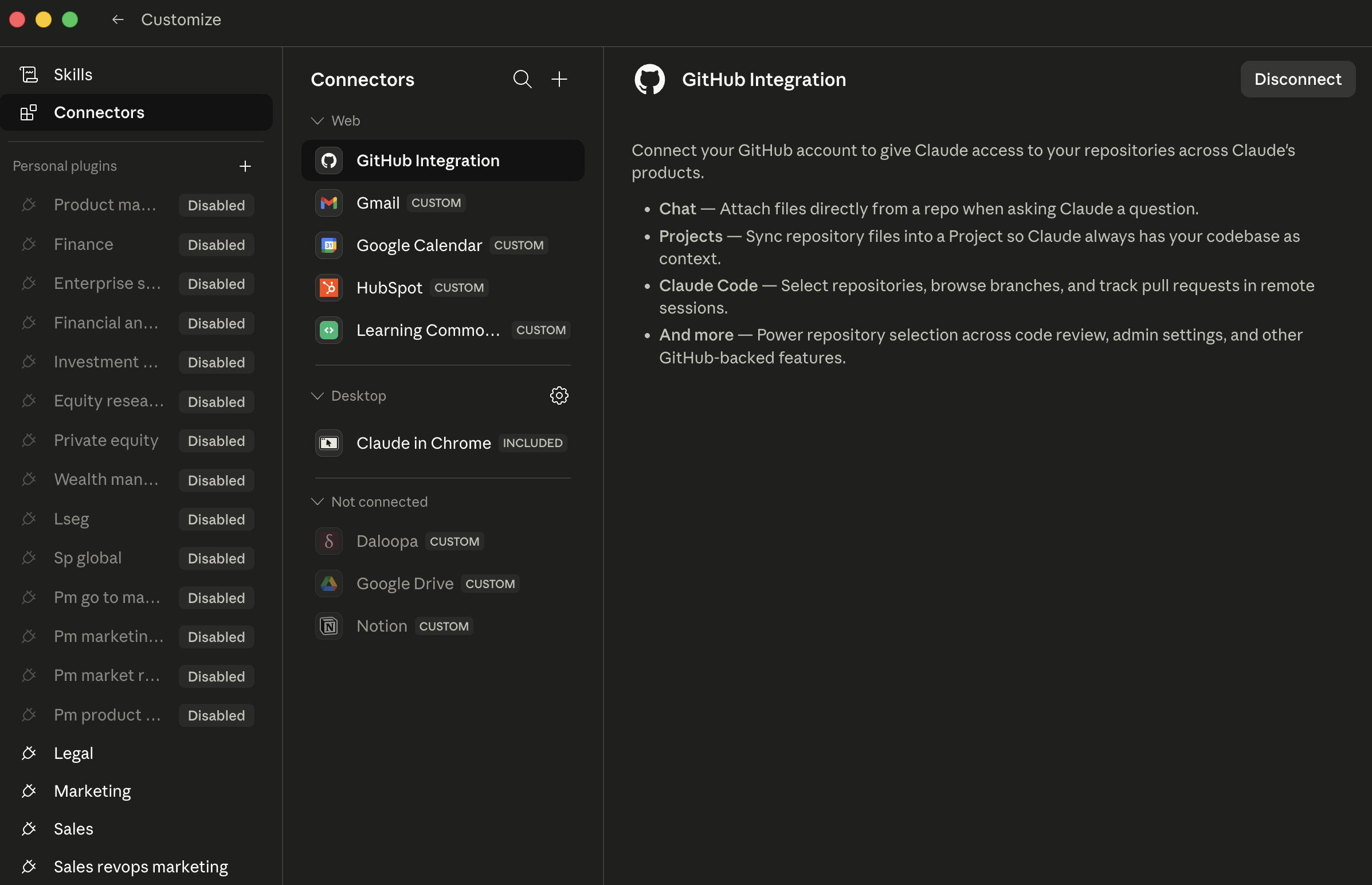This screenshot has height=885, width=1372.
Task: Open the Sales plugin
Action: (x=136, y=829)
